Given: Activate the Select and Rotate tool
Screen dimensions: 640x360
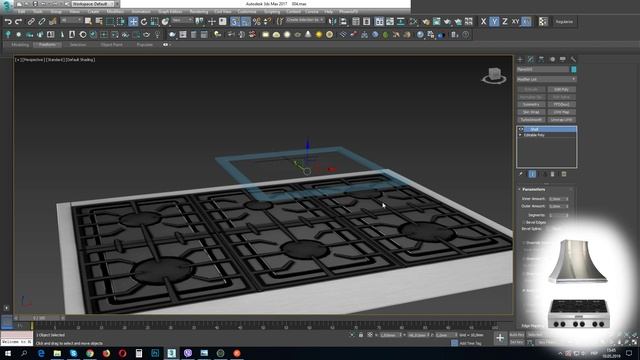Looking at the screenshot, I should (x=144, y=22).
